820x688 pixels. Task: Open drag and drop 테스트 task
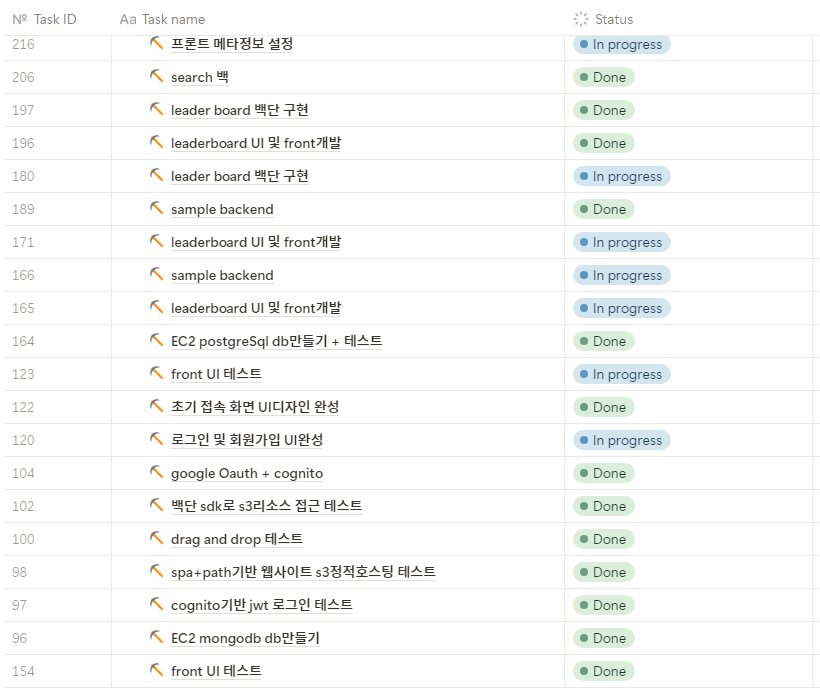click(236, 539)
